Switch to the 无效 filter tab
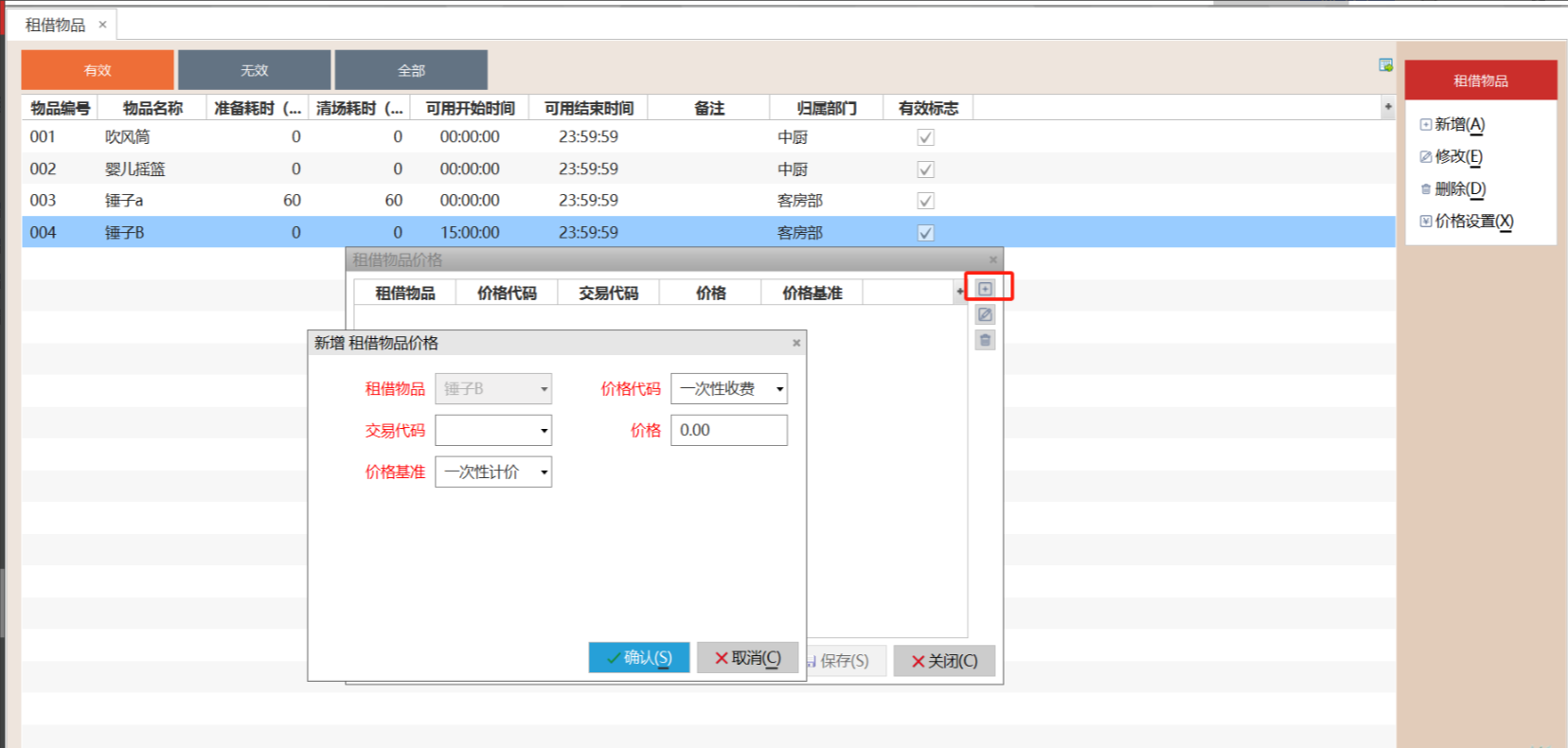Viewport: 1568px width, 748px height. coord(254,70)
